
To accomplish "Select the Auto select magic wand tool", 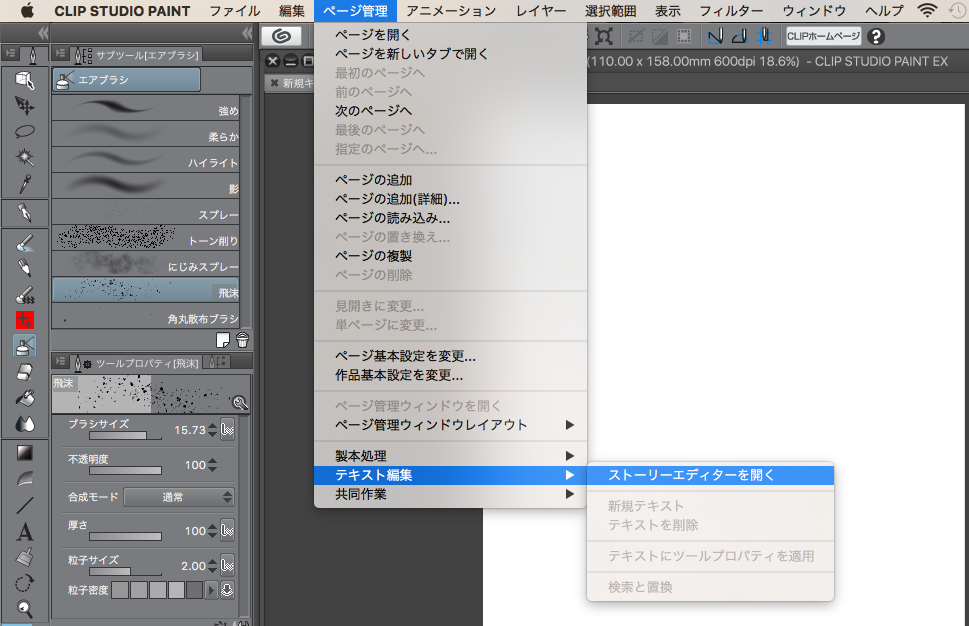I will tap(25, 158).
